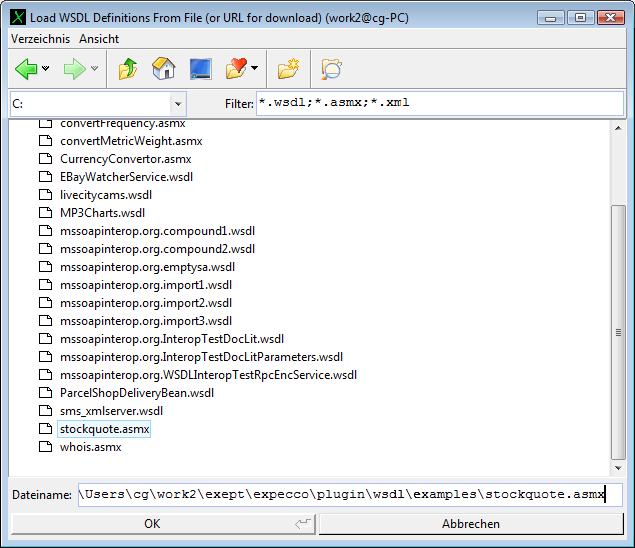Click the file list vertical scrollbar
The width and height of the screenshot is (635, 548).
618,330
